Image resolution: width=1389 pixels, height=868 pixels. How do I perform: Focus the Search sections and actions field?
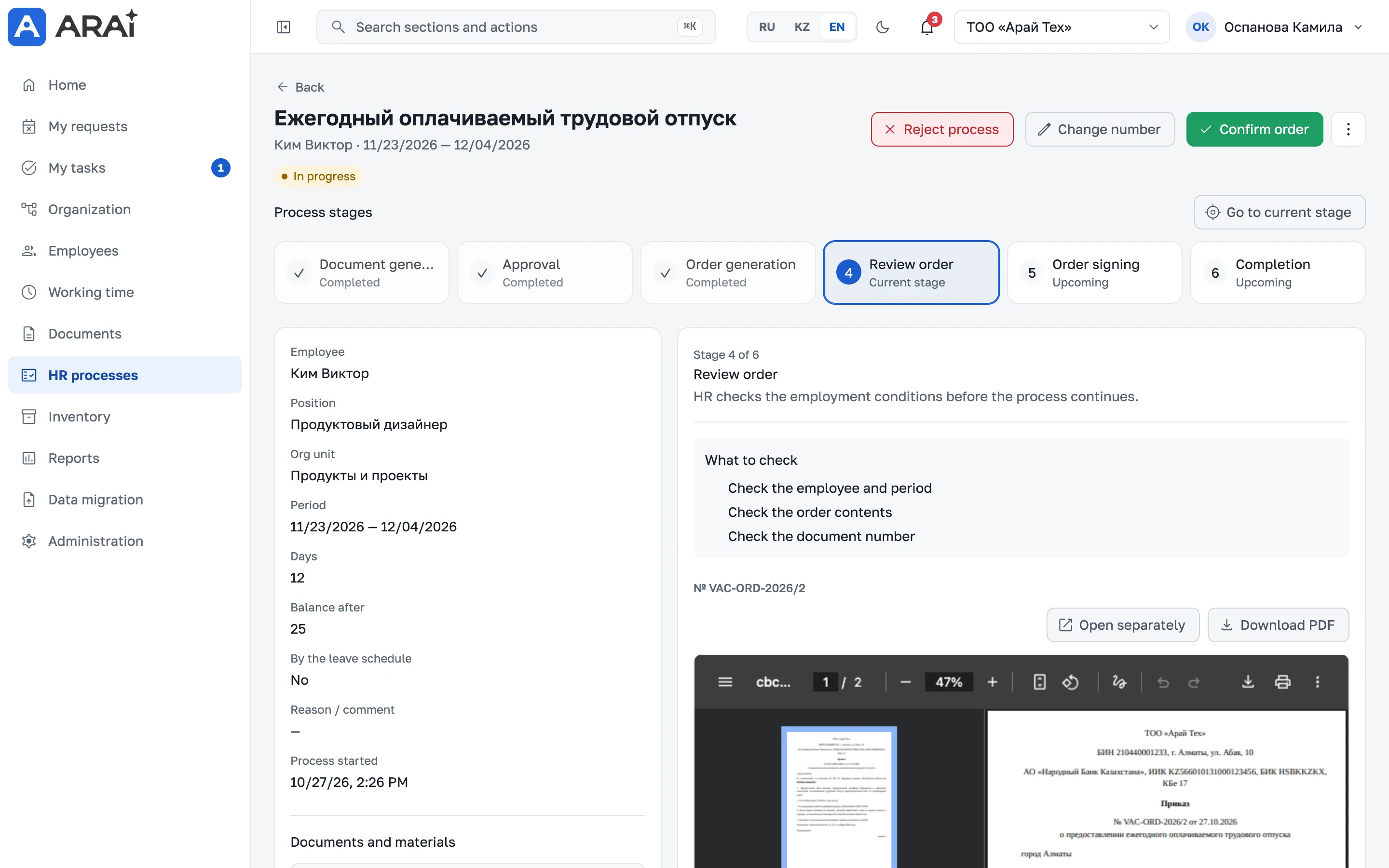click(x=516, y=27)
